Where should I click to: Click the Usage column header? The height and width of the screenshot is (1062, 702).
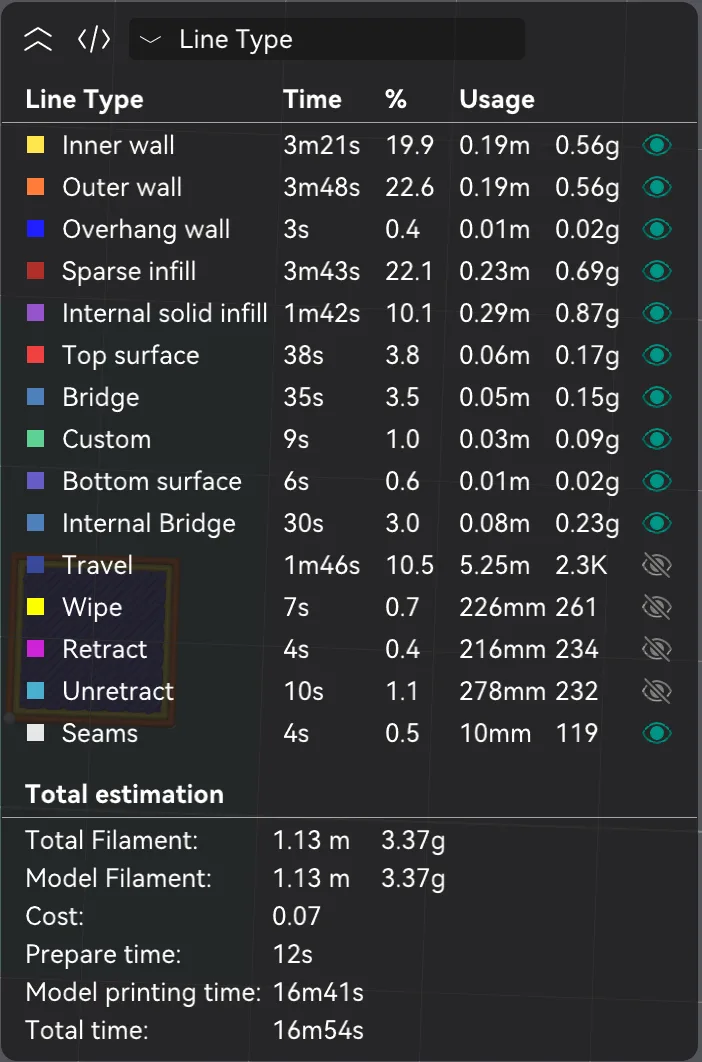[497, 100]
